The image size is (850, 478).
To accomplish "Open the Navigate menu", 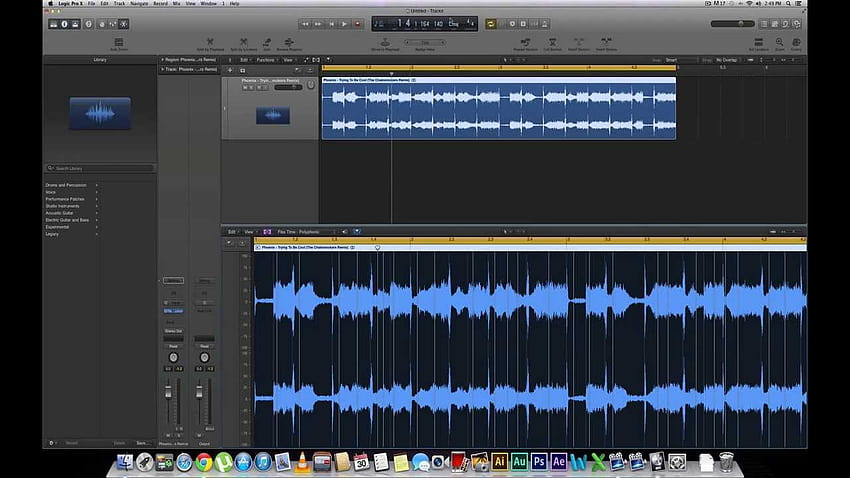I will (x=139, y=3).
